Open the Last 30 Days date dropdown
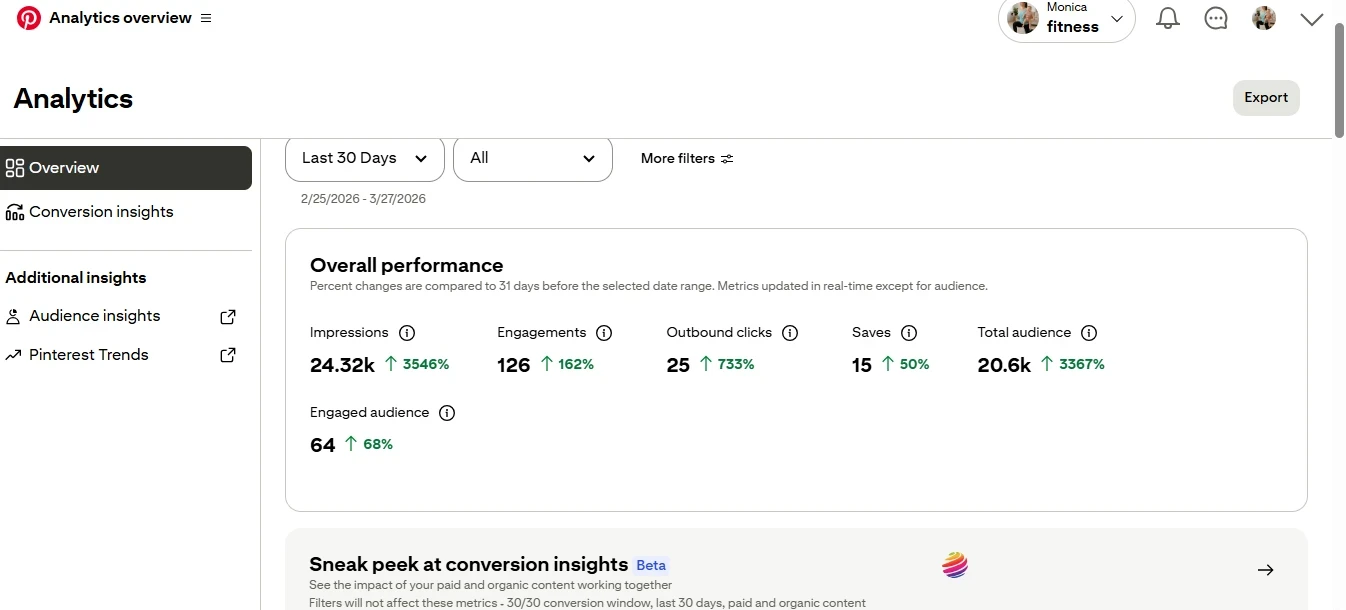The height and width of the screenshot is (610, 1346). click(x=364, y=158)
